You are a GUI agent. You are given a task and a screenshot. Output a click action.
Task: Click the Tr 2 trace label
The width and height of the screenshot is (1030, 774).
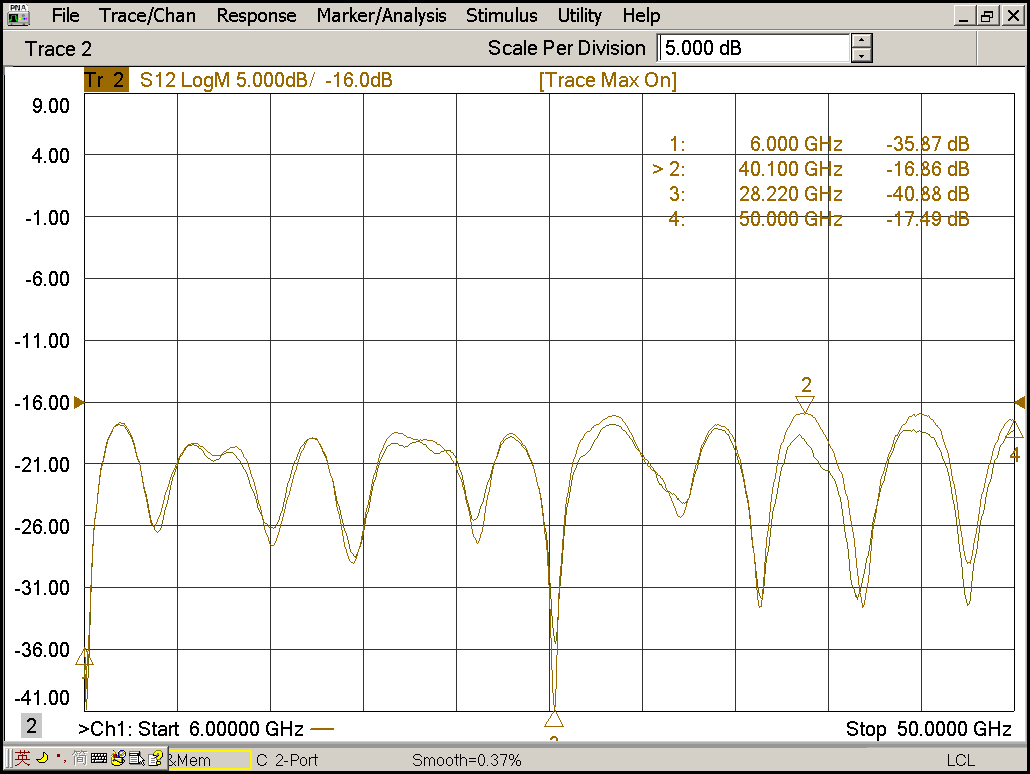click(x=106, y=81)
